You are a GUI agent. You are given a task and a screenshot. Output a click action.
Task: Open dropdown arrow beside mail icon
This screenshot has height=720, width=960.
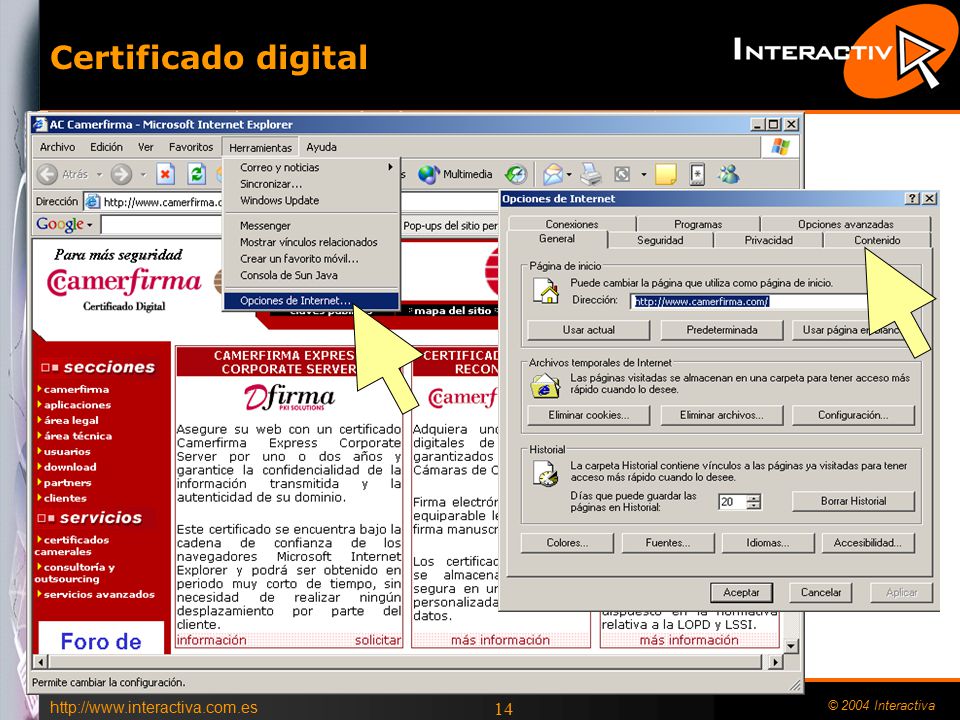tap(569, 174)
